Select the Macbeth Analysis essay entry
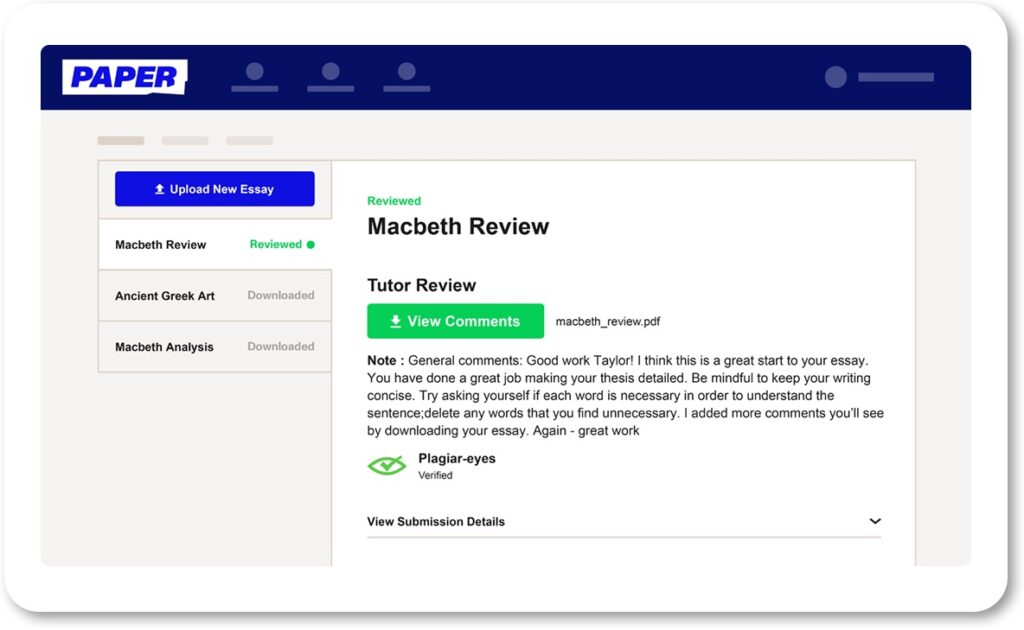Viewport: 1024px width, 630px height. (x=164, y=347)
